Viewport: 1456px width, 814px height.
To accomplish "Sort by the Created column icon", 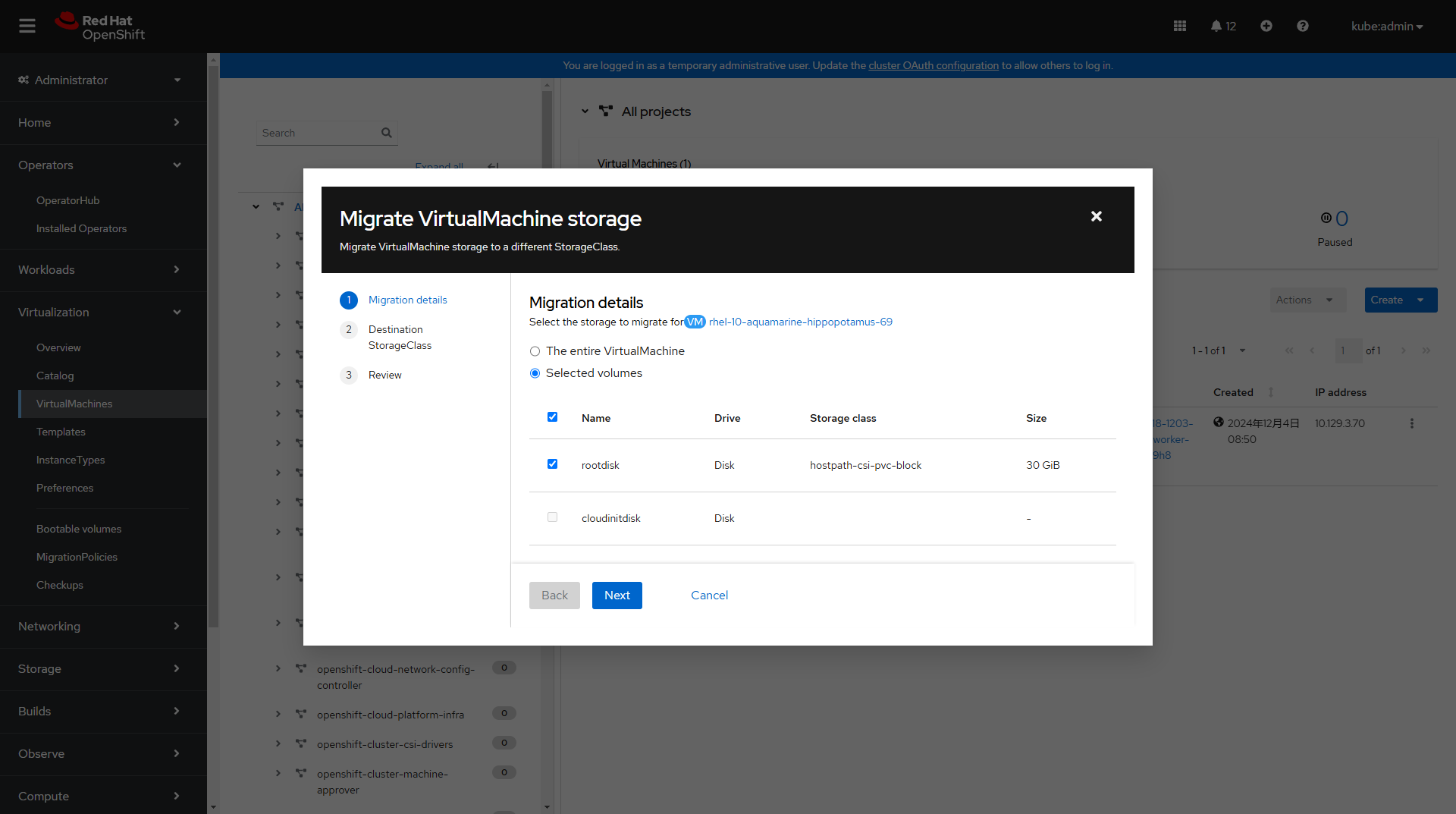I will [x=1271, y=392].
